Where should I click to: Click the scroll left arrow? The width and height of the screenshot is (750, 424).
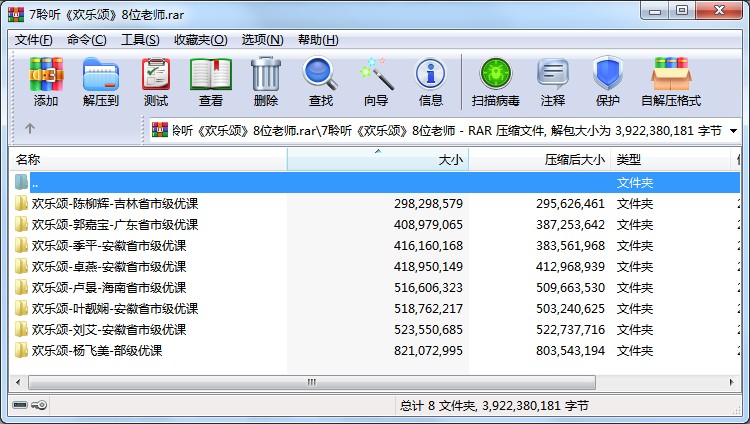point(18,382)
